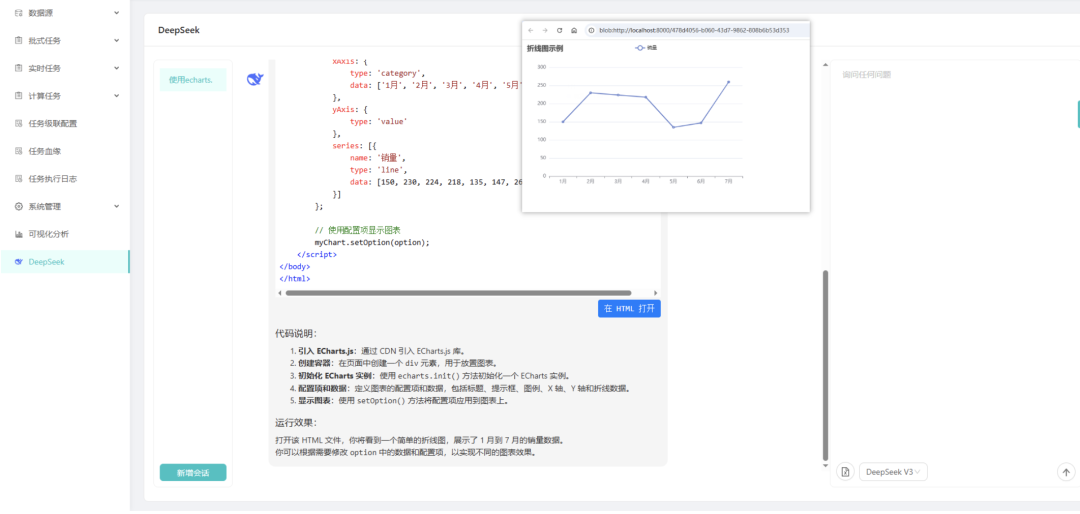Click the DeepSeek whale avatar icon
The width and height of the screenshot is (1080, 514).
(x=255, y=80)
